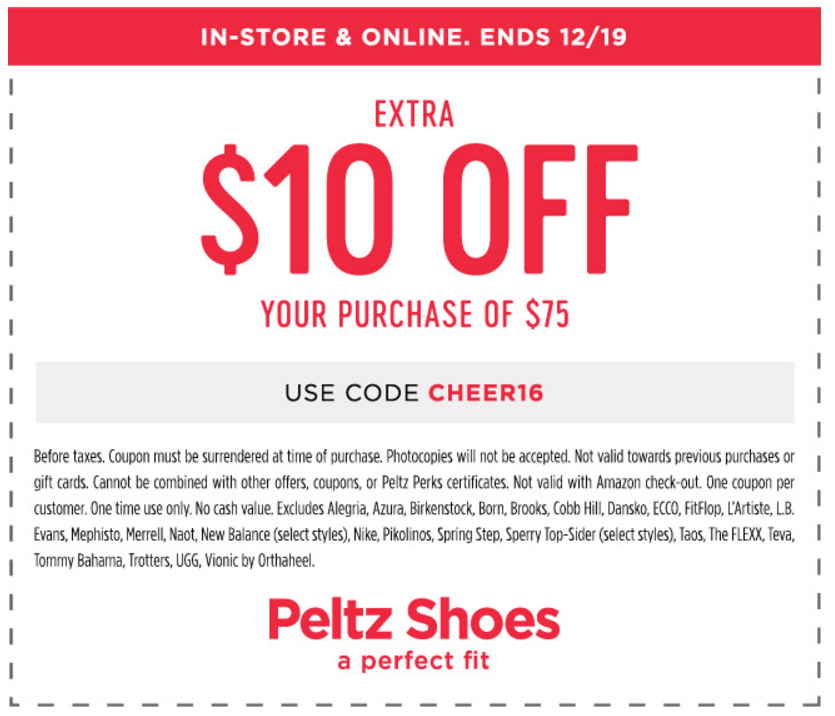835x716 pixels.
Task: Click the New Balance (select styles) text
Action: [274, 534]
